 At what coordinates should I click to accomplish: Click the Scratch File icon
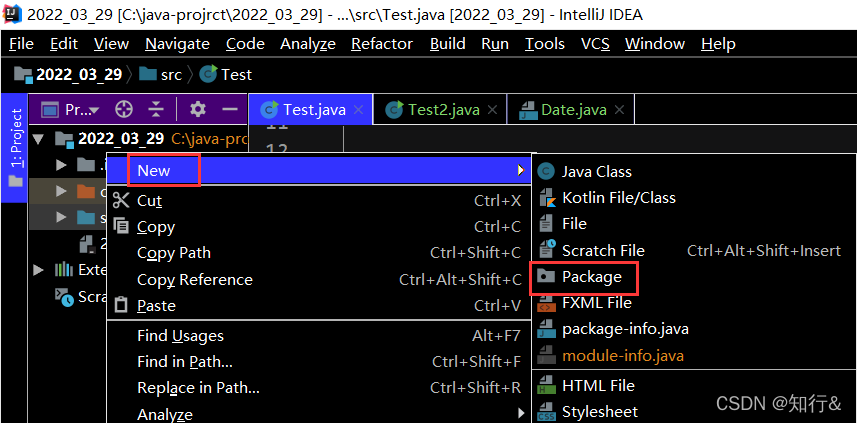[547, 250]
